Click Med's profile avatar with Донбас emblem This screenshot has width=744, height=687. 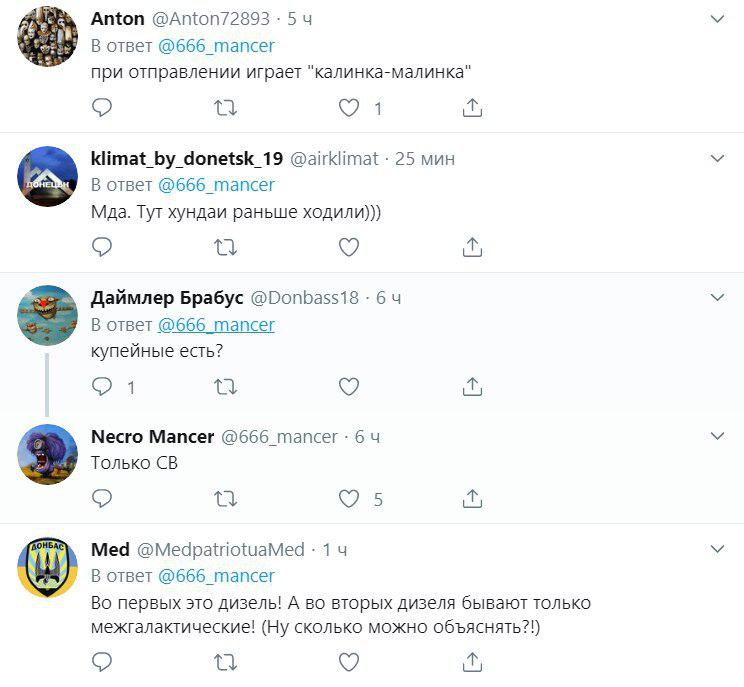(48, 568)
